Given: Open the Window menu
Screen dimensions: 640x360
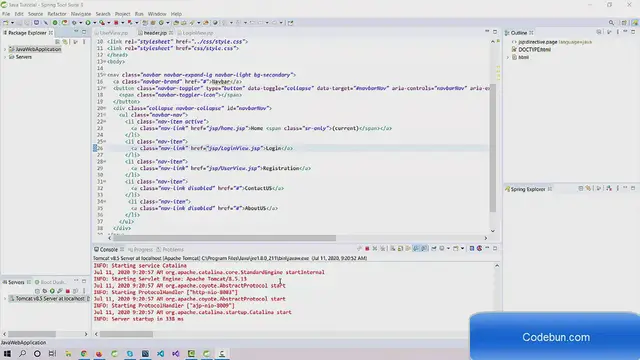Looking at the screenshot, I should (x=157, y=14).
